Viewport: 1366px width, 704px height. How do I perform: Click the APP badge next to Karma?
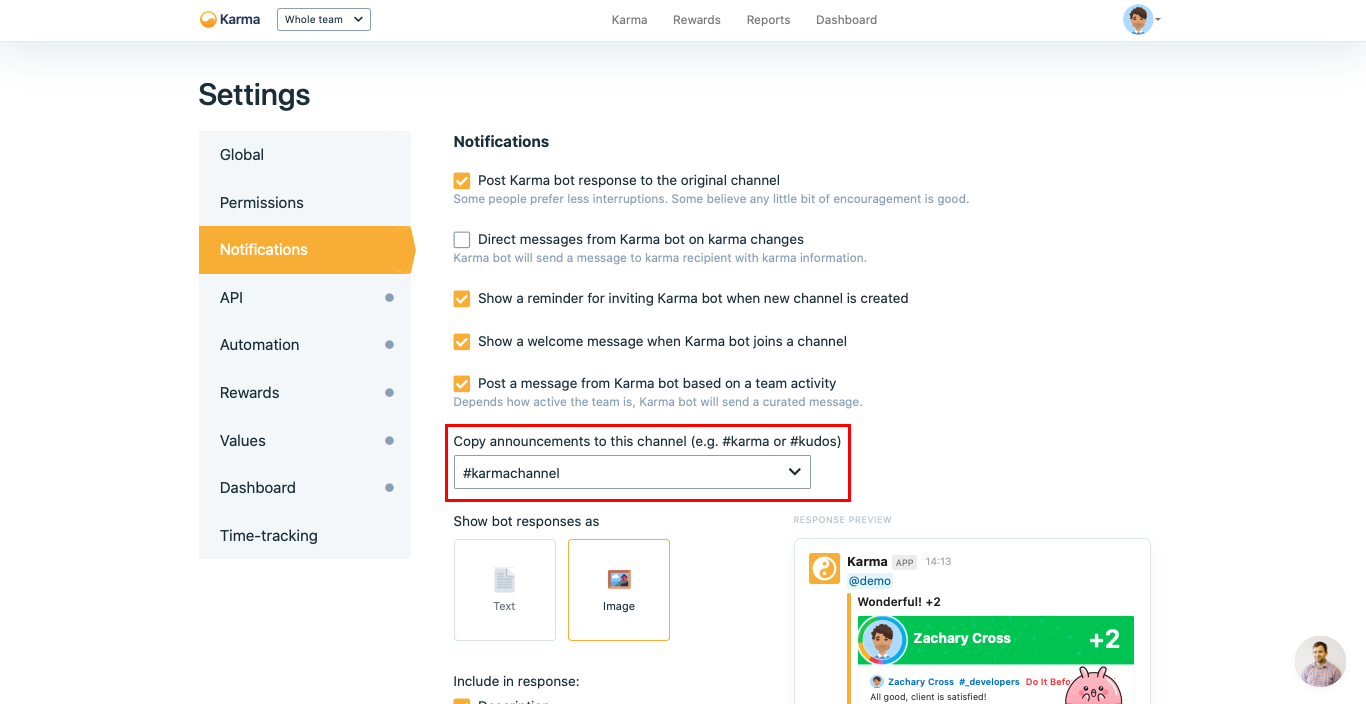(904, 562)
